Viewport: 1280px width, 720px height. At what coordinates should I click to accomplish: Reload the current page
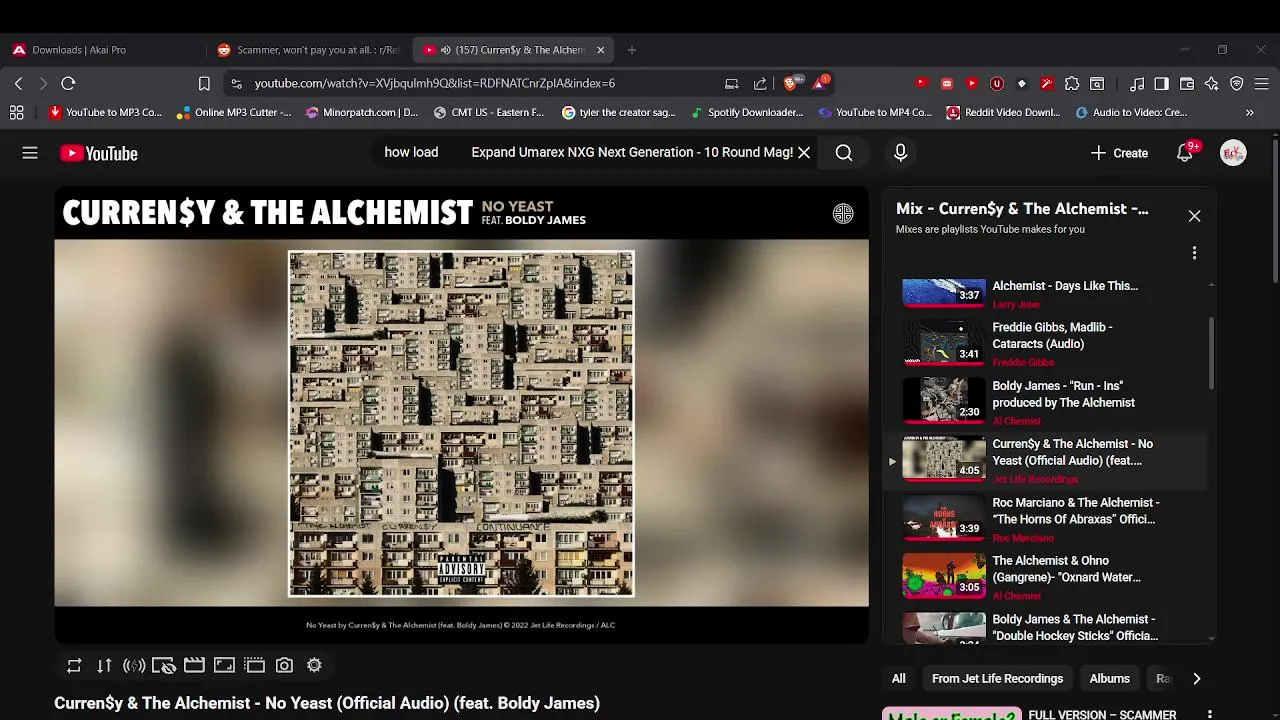[68, 84]
